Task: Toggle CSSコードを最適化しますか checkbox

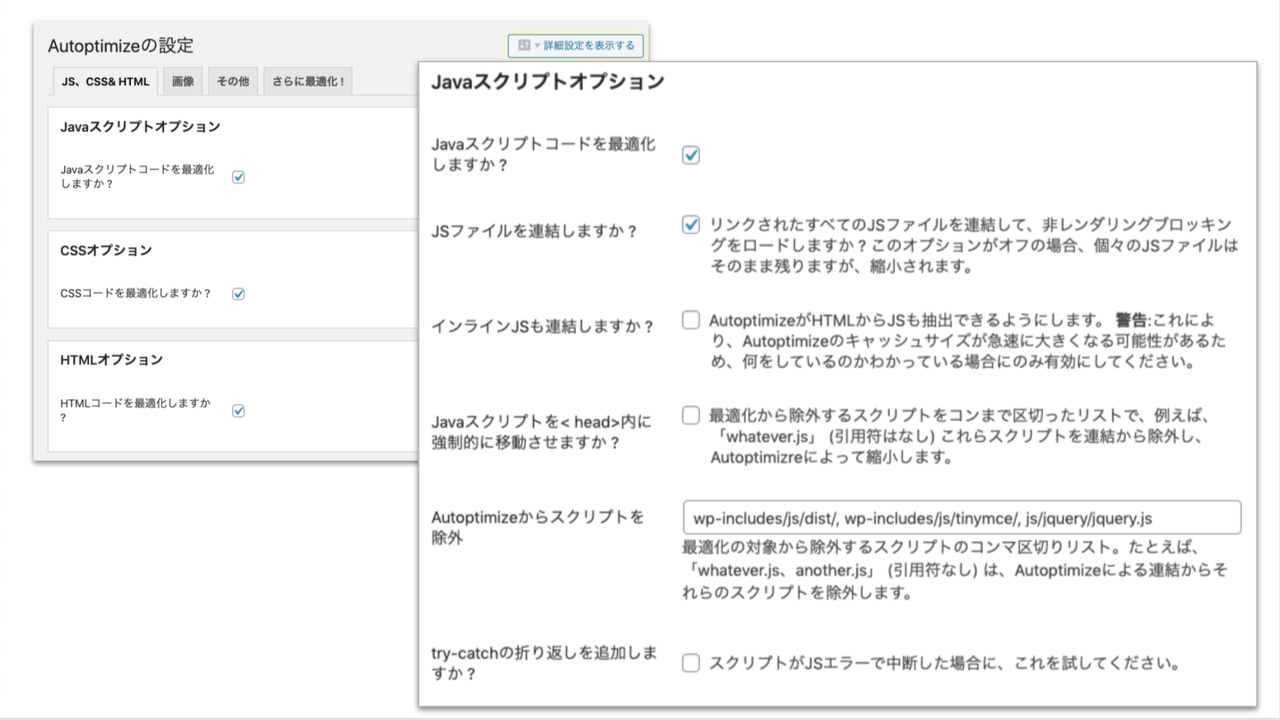Action: pyautogui.click(x=239, y=294)
